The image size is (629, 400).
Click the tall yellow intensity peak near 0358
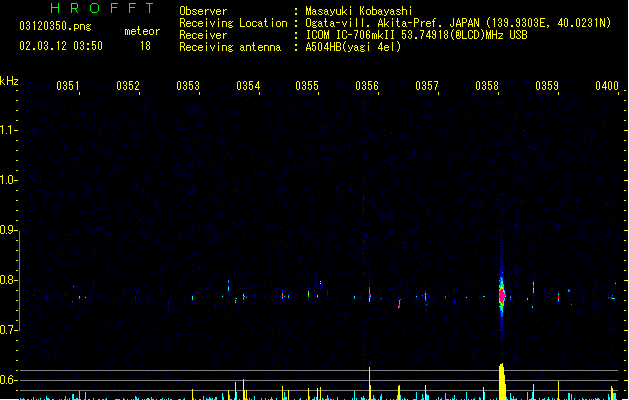[x=502, y=382]
